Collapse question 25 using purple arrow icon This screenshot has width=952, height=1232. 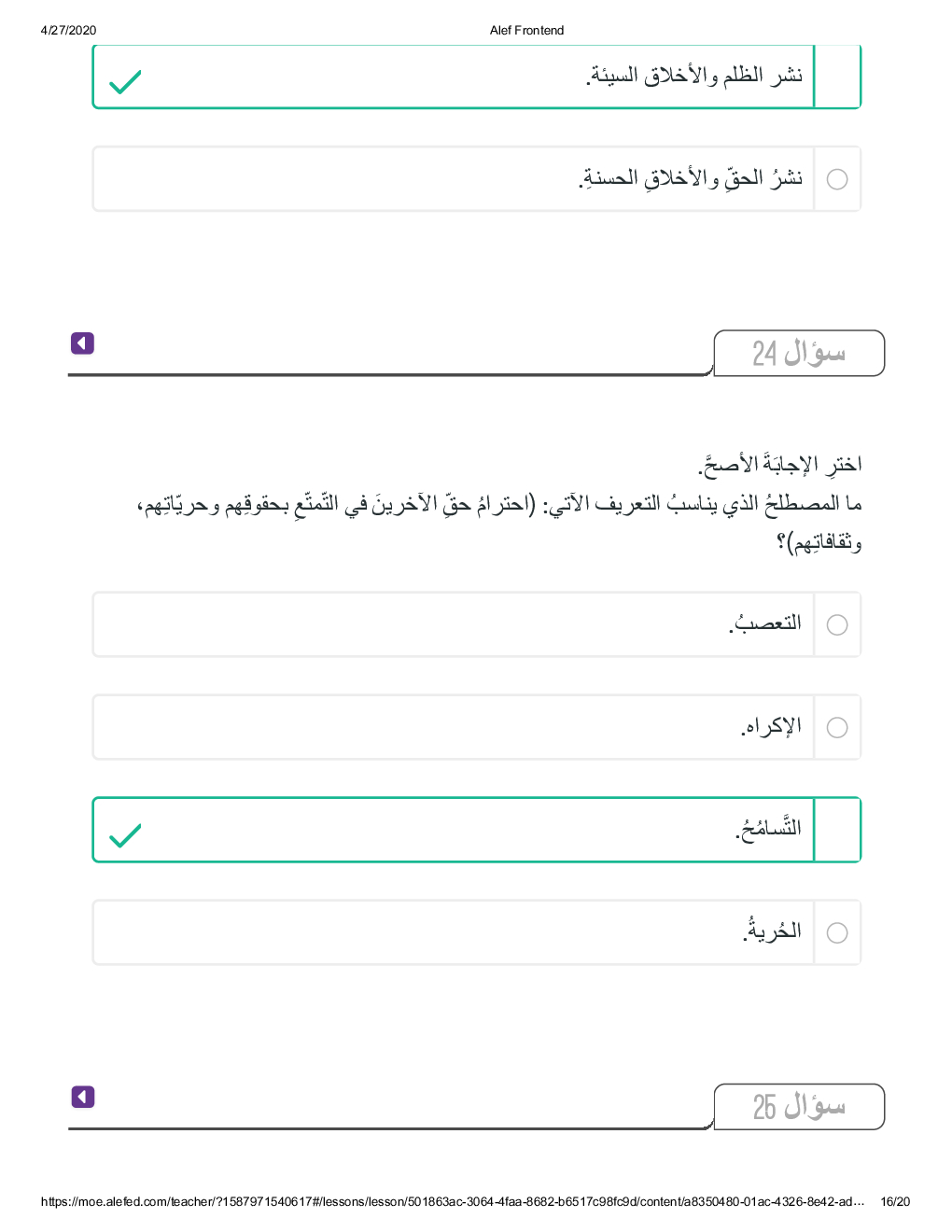82,1097
